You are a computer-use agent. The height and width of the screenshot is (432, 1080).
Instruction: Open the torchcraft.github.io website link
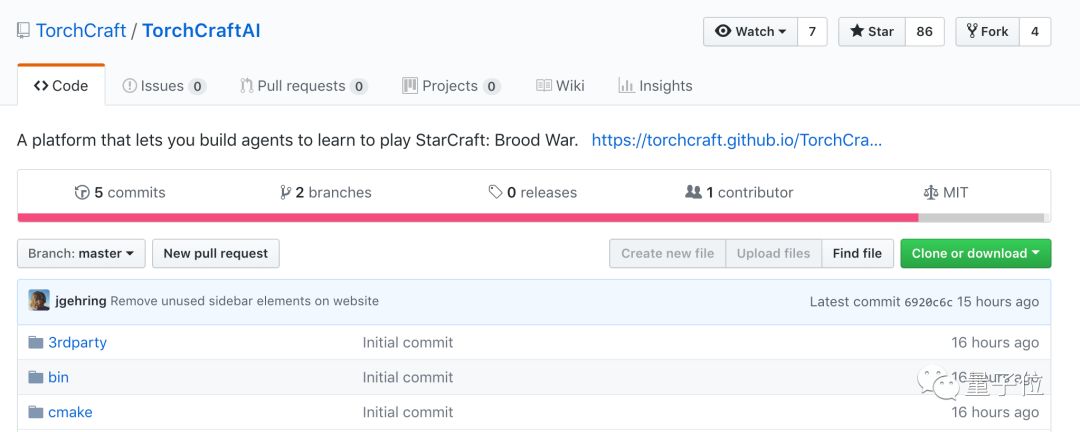coord(736,141)
